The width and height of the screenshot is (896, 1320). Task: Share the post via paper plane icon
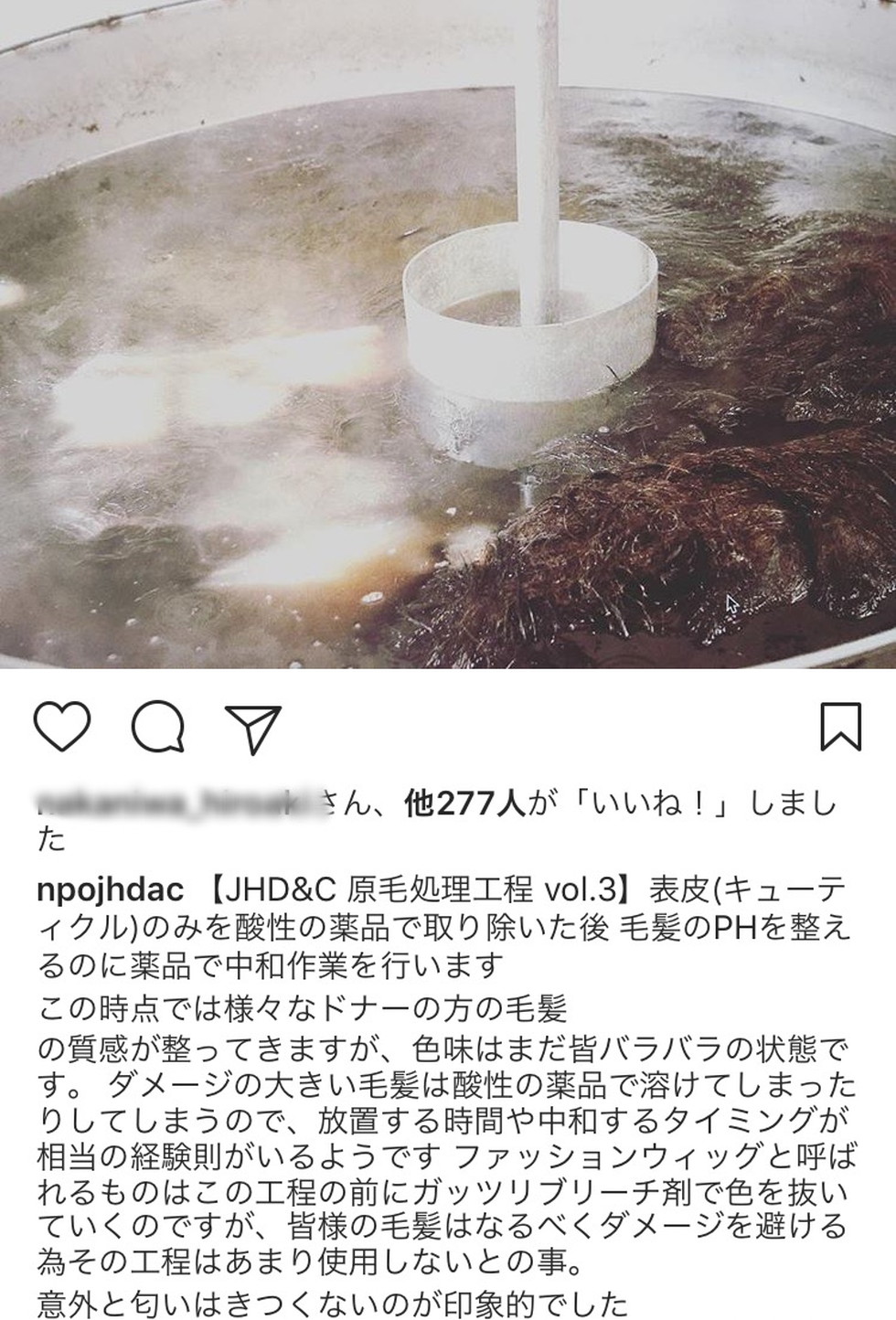[253, 727]
